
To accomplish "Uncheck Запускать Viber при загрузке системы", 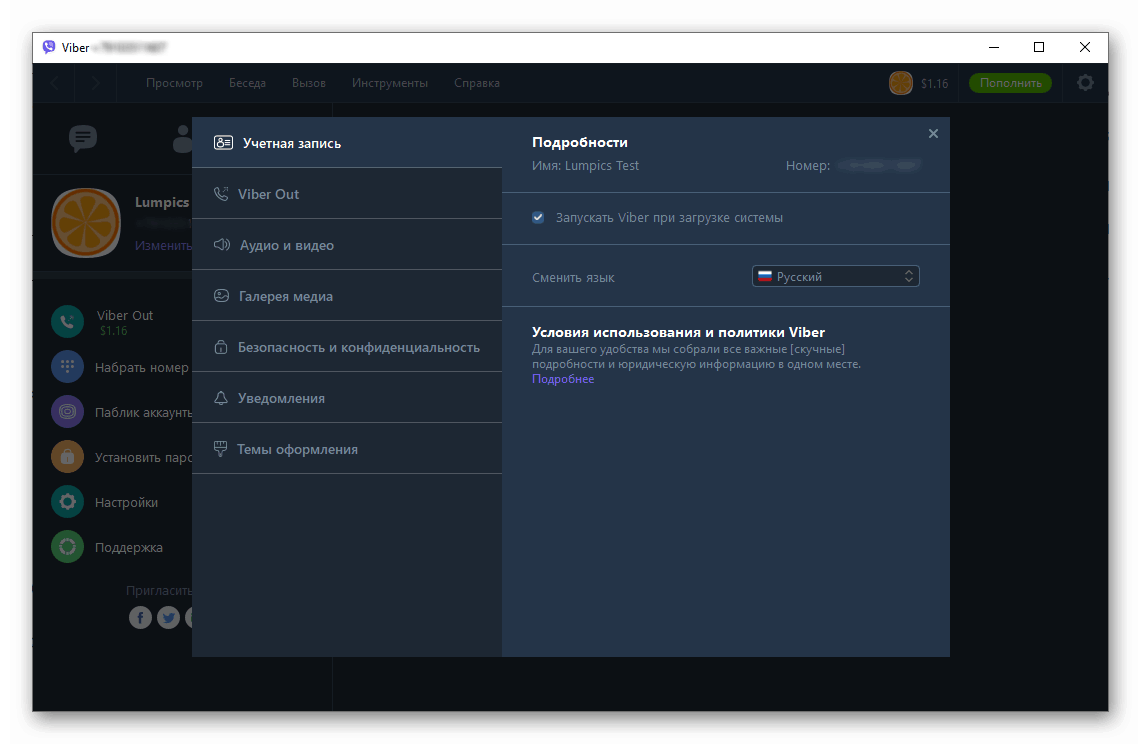I will point(538,218).
